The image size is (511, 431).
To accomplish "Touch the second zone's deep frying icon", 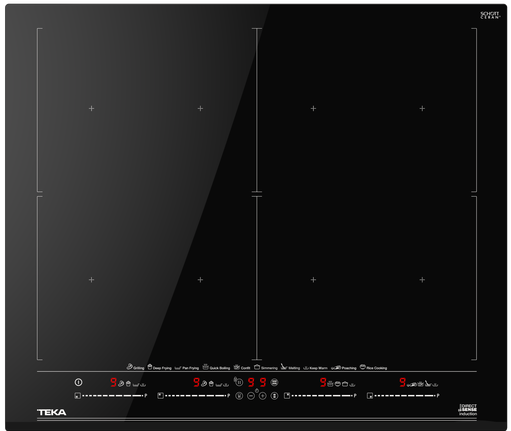I will (211, 384).
